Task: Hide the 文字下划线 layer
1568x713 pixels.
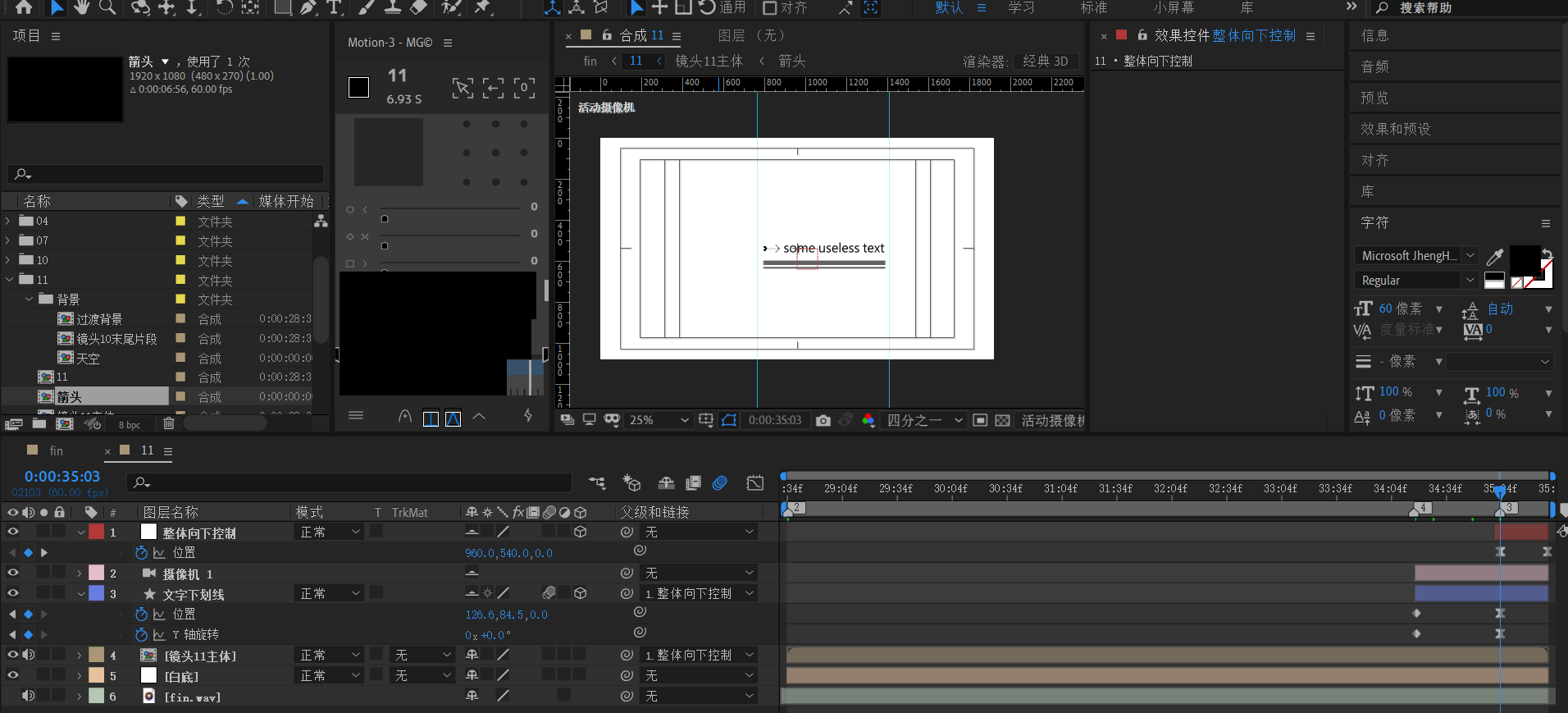Action: pos(13,593)
